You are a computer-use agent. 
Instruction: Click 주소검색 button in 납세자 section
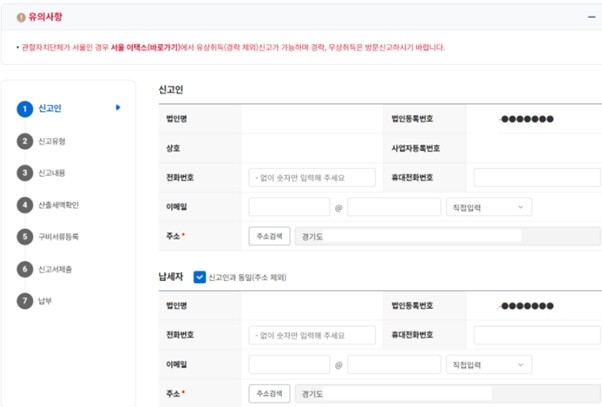pyautogui.click(x=269, y=394)
